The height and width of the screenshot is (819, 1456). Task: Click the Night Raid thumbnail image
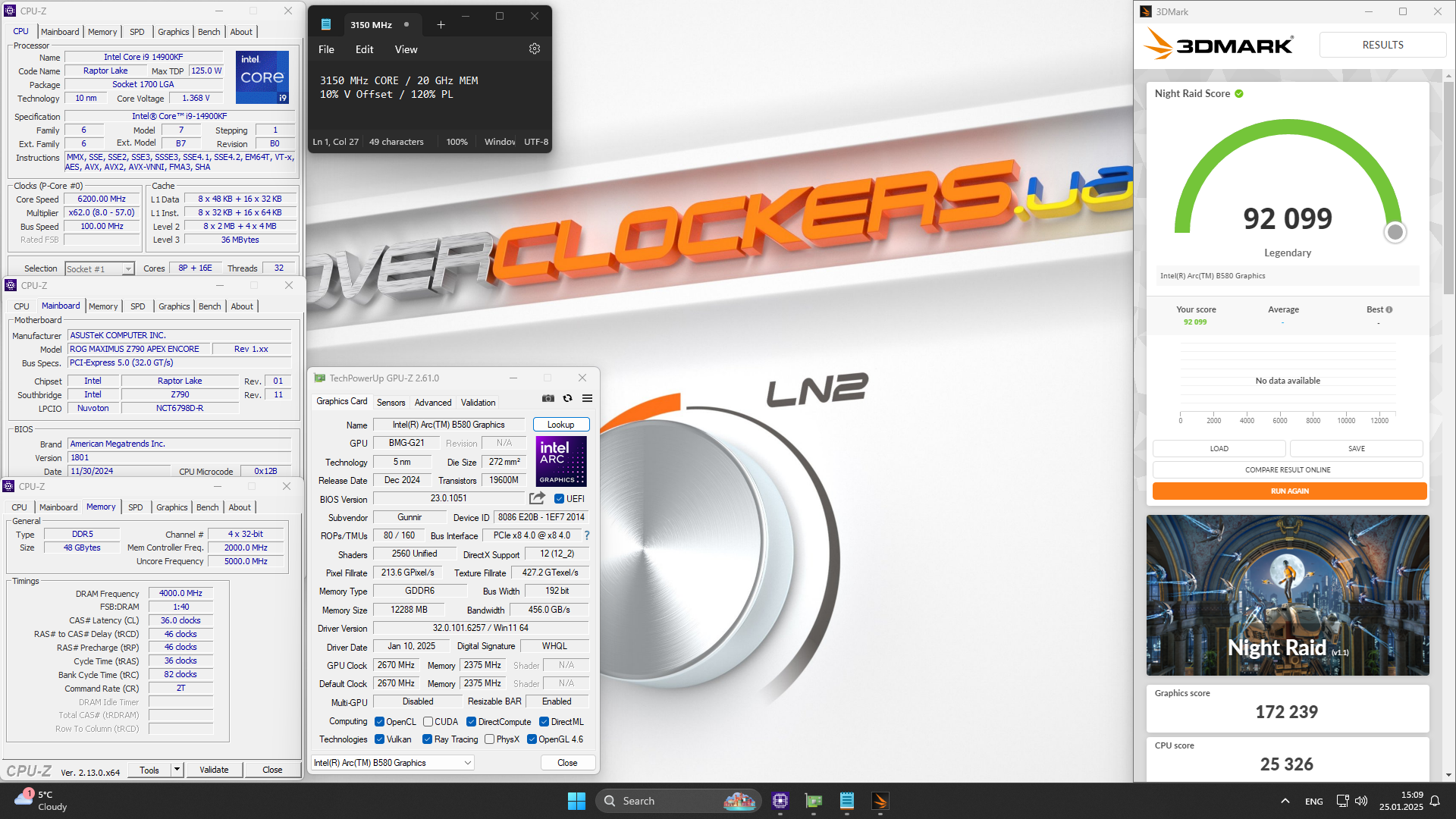1288,595
